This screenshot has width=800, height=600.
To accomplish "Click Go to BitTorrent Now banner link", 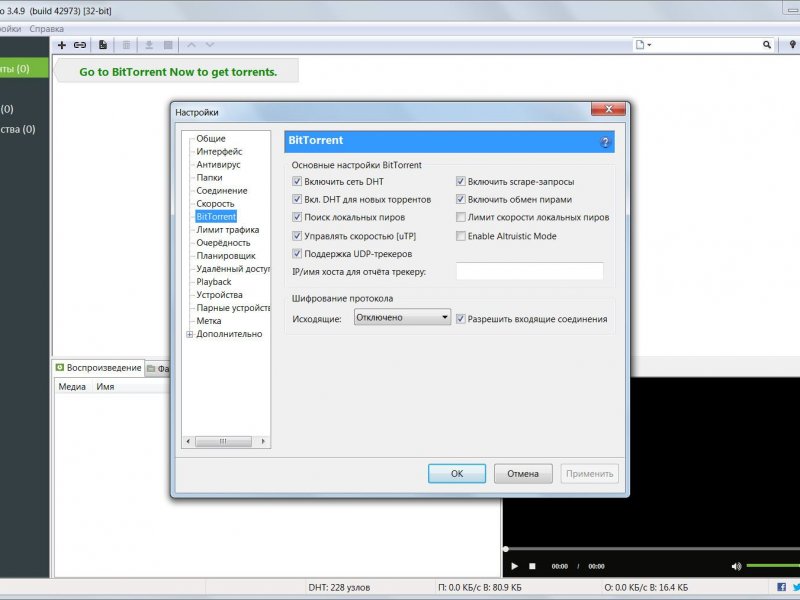I will (178, 72).
